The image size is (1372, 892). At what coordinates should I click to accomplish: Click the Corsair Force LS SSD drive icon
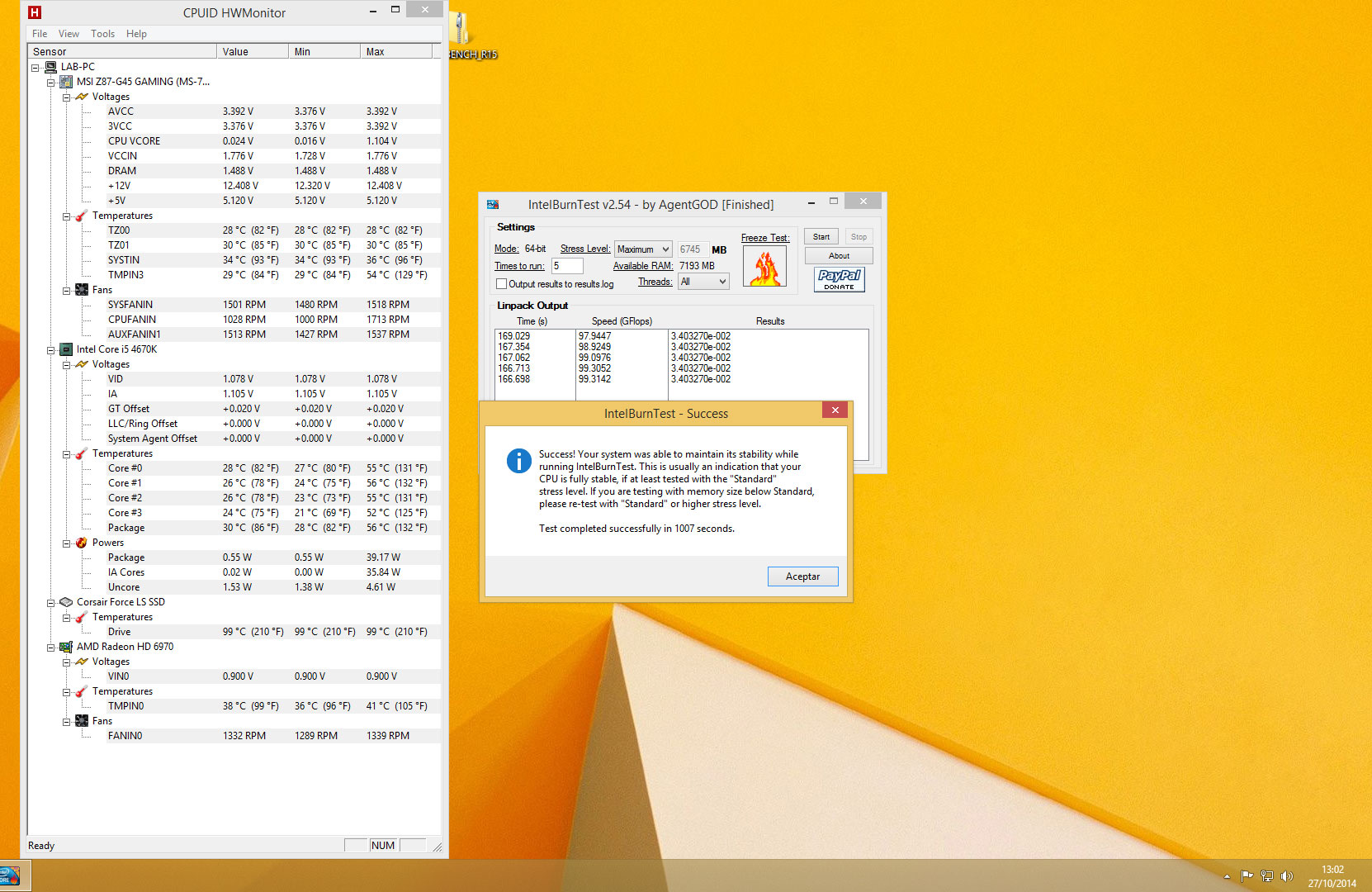click(66, 602)
